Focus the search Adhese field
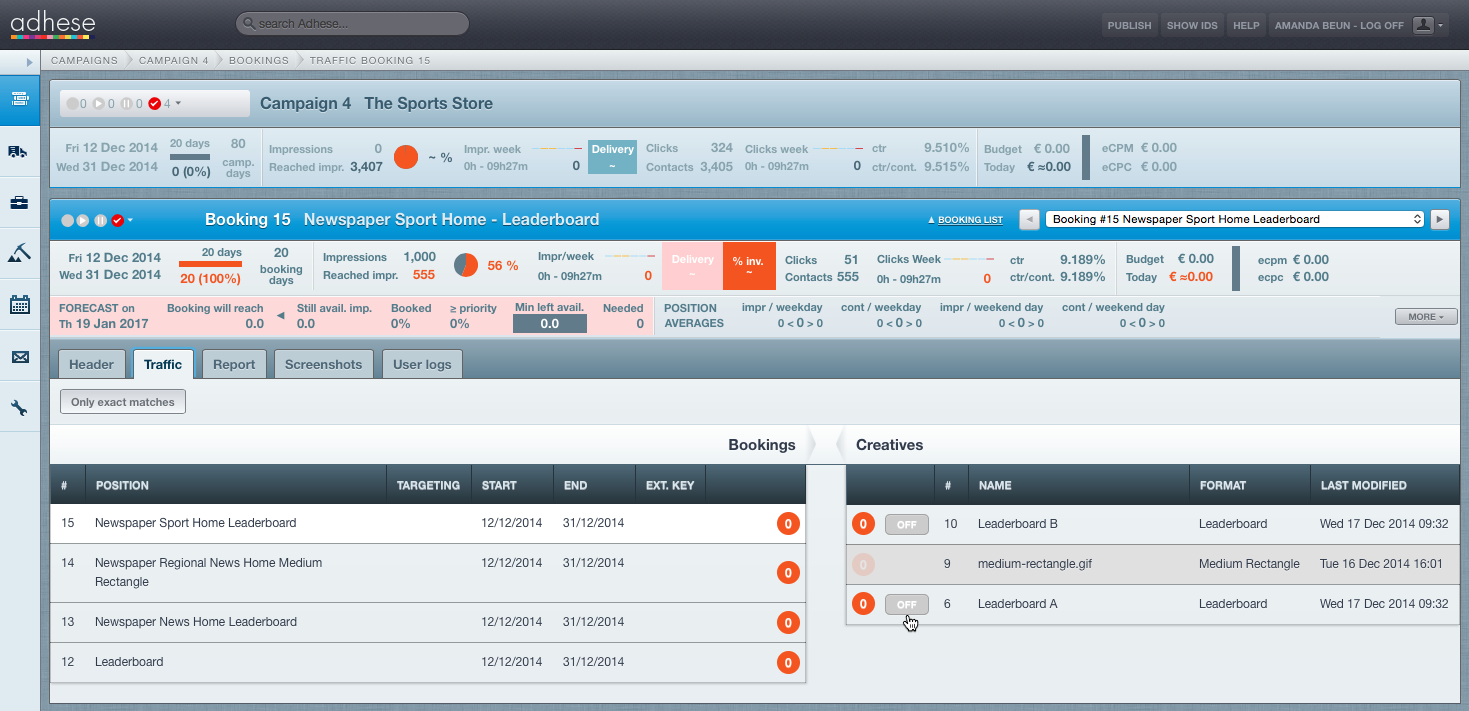This screenshot has height=711, width=1469. click(x=352, y=23)
